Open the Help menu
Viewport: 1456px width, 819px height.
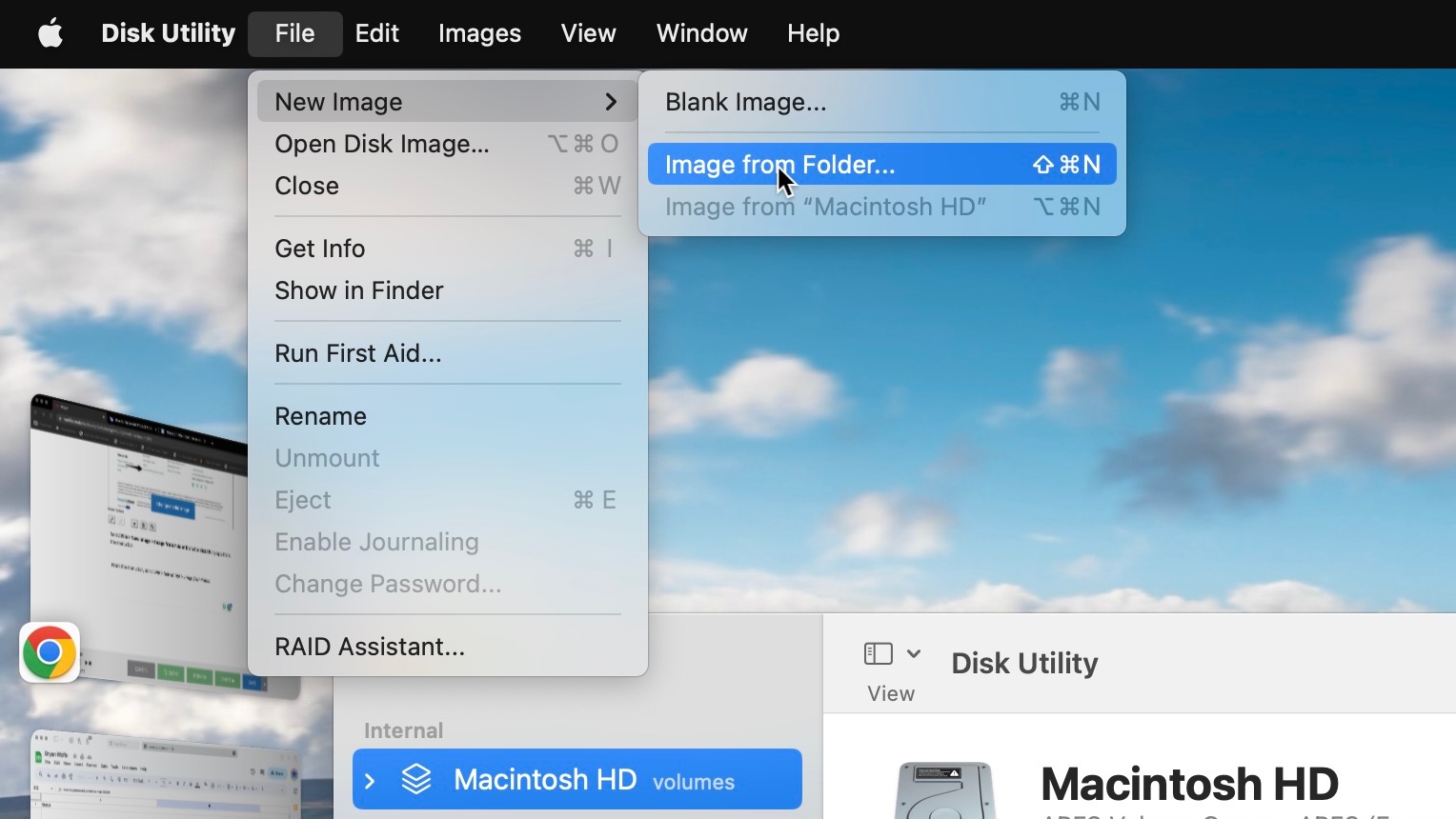point(813,33)
